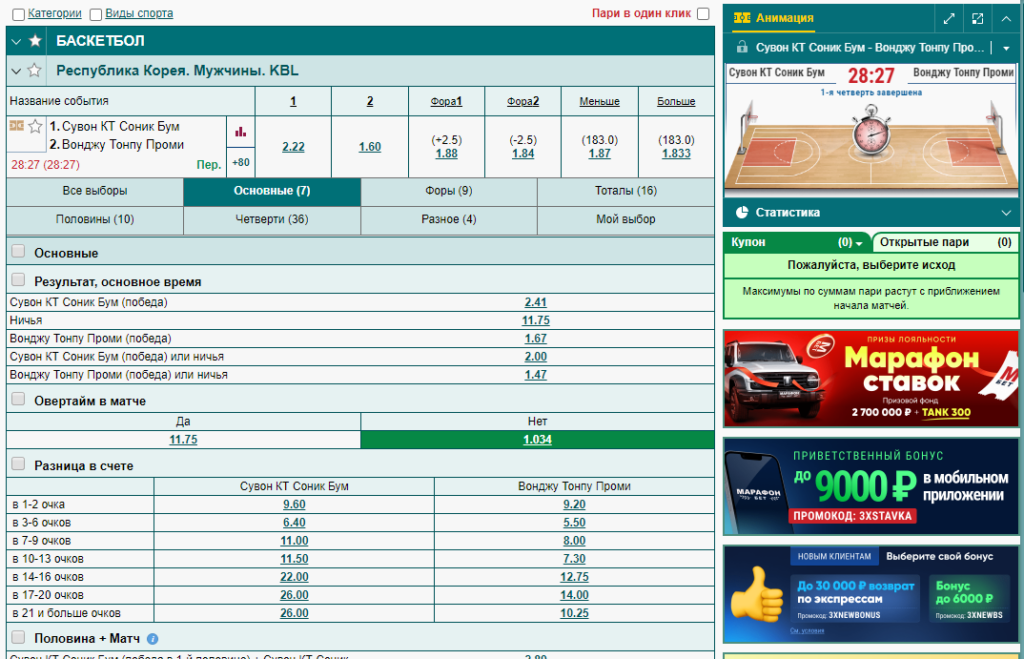The image size is (1024, 659).
Task: Collapse the Анимация panel with the up chevron
Action: click(x=1006, y=18)
